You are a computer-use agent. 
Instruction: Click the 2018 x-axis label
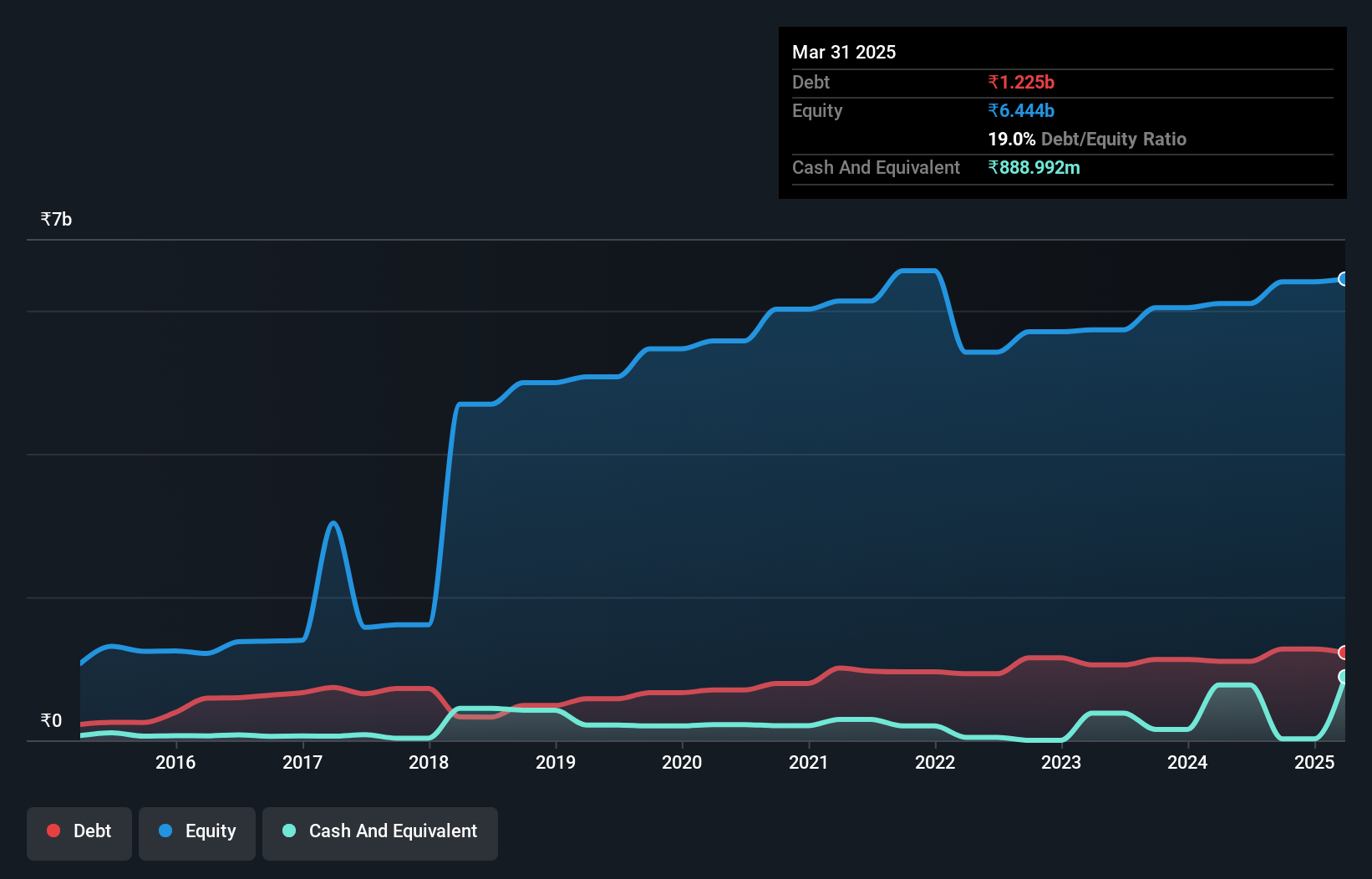pos(429,762)
